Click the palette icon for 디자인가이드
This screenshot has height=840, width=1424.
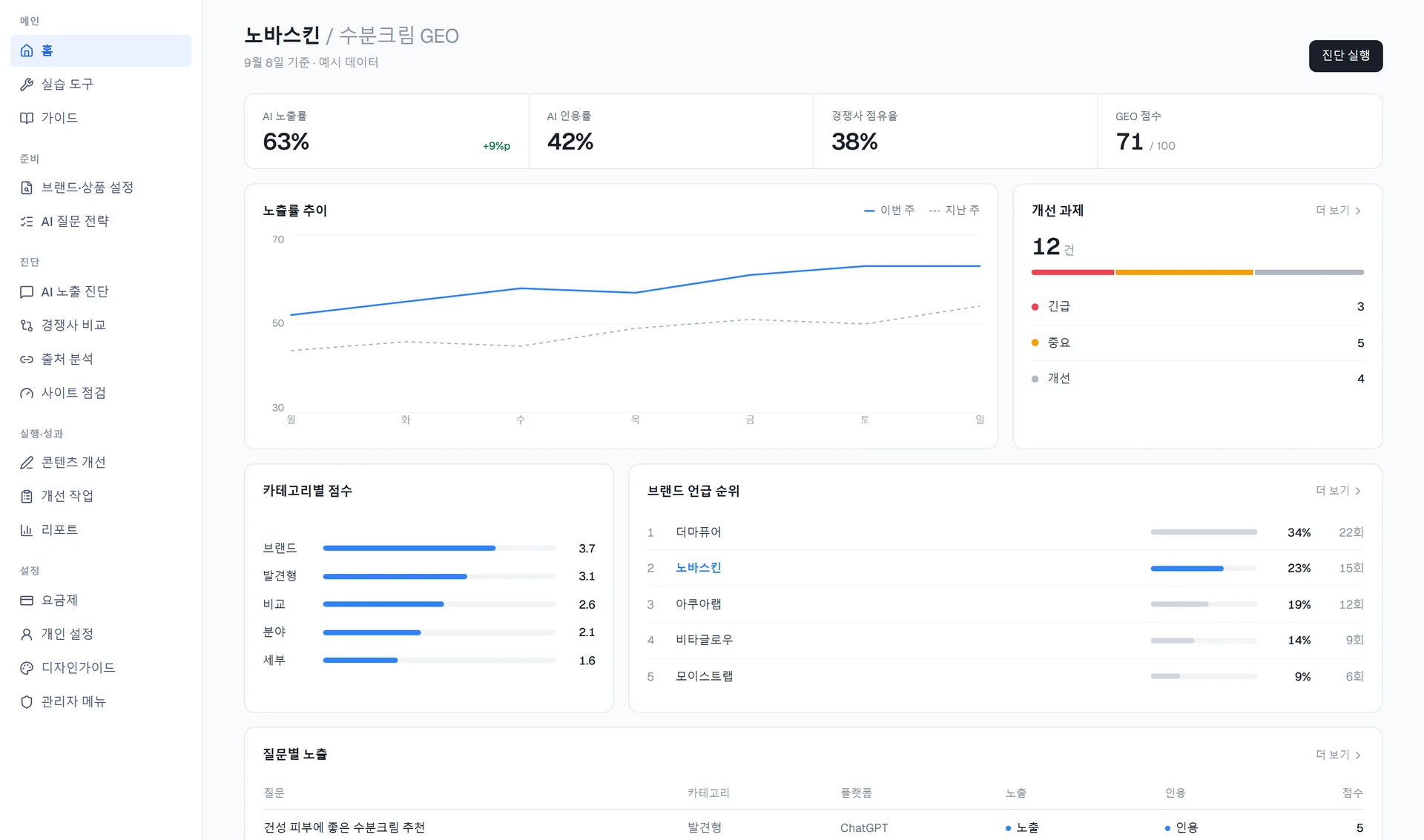coord(27,668)
